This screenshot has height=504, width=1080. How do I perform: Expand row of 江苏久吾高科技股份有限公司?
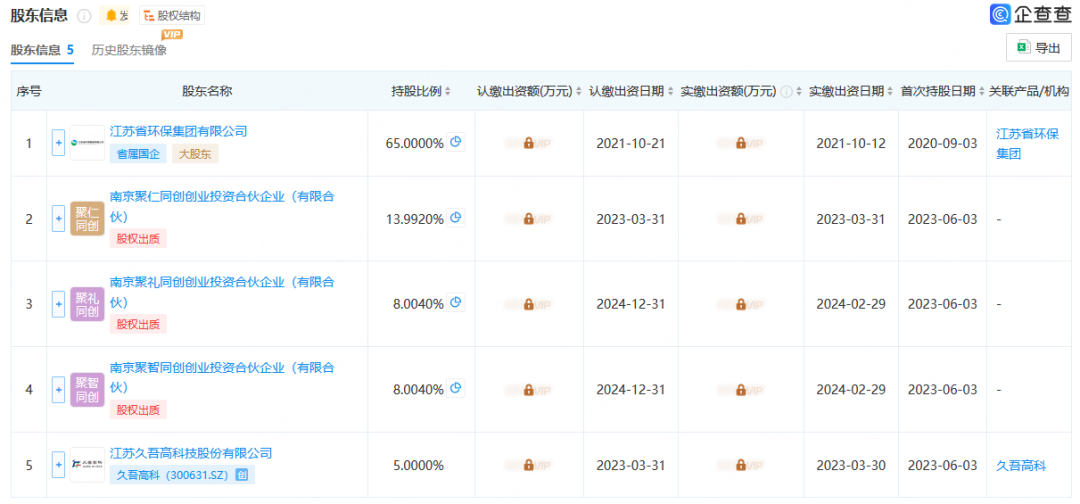click(59, 465)
